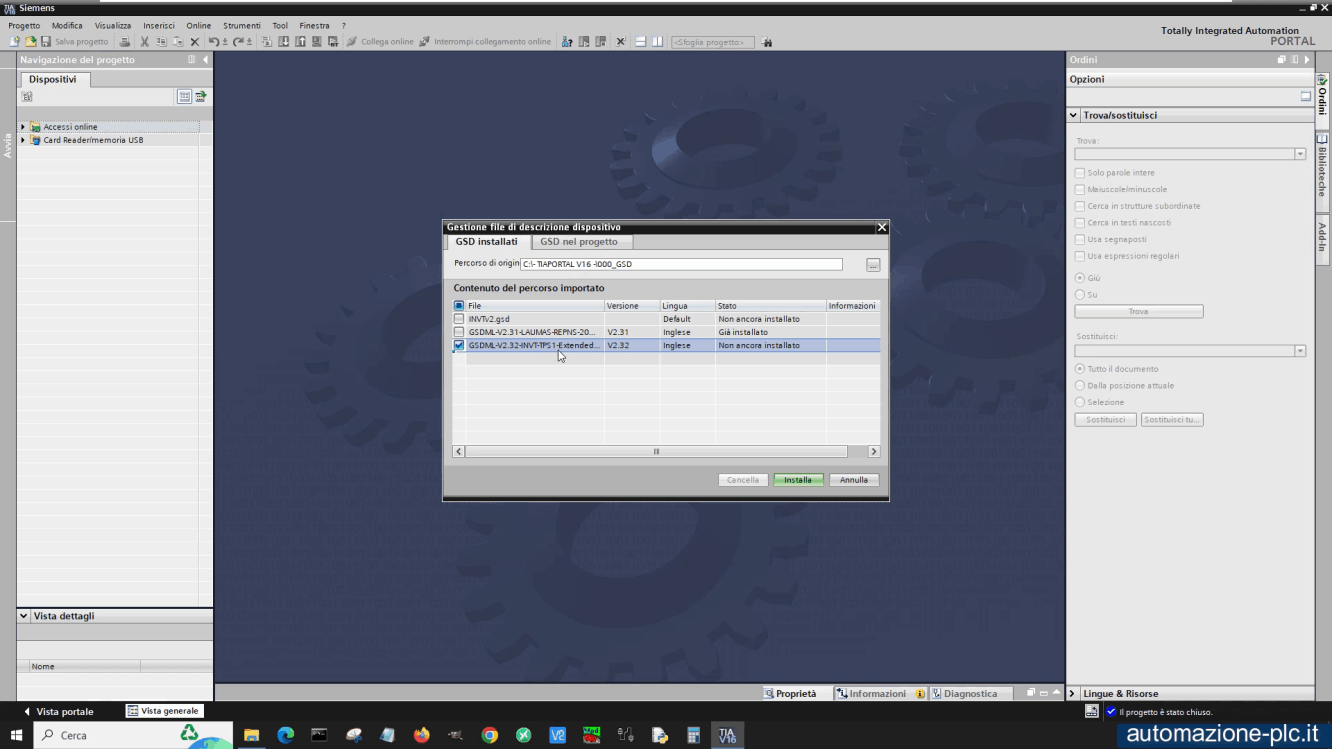
Task: Uncheck the GSDML-V2.32-INVT-TPS1 checkbox
Action: pyautogui.click(x=459, y=345)
